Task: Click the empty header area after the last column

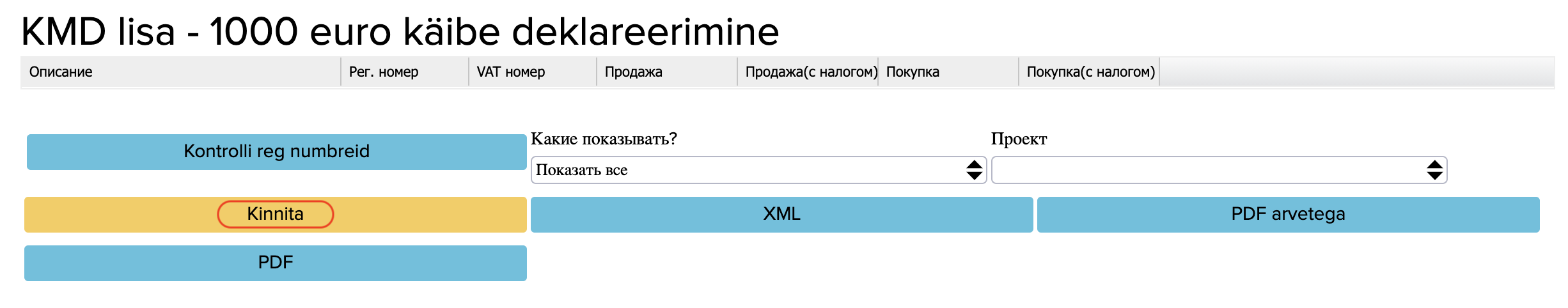Action: (1356, 72)
